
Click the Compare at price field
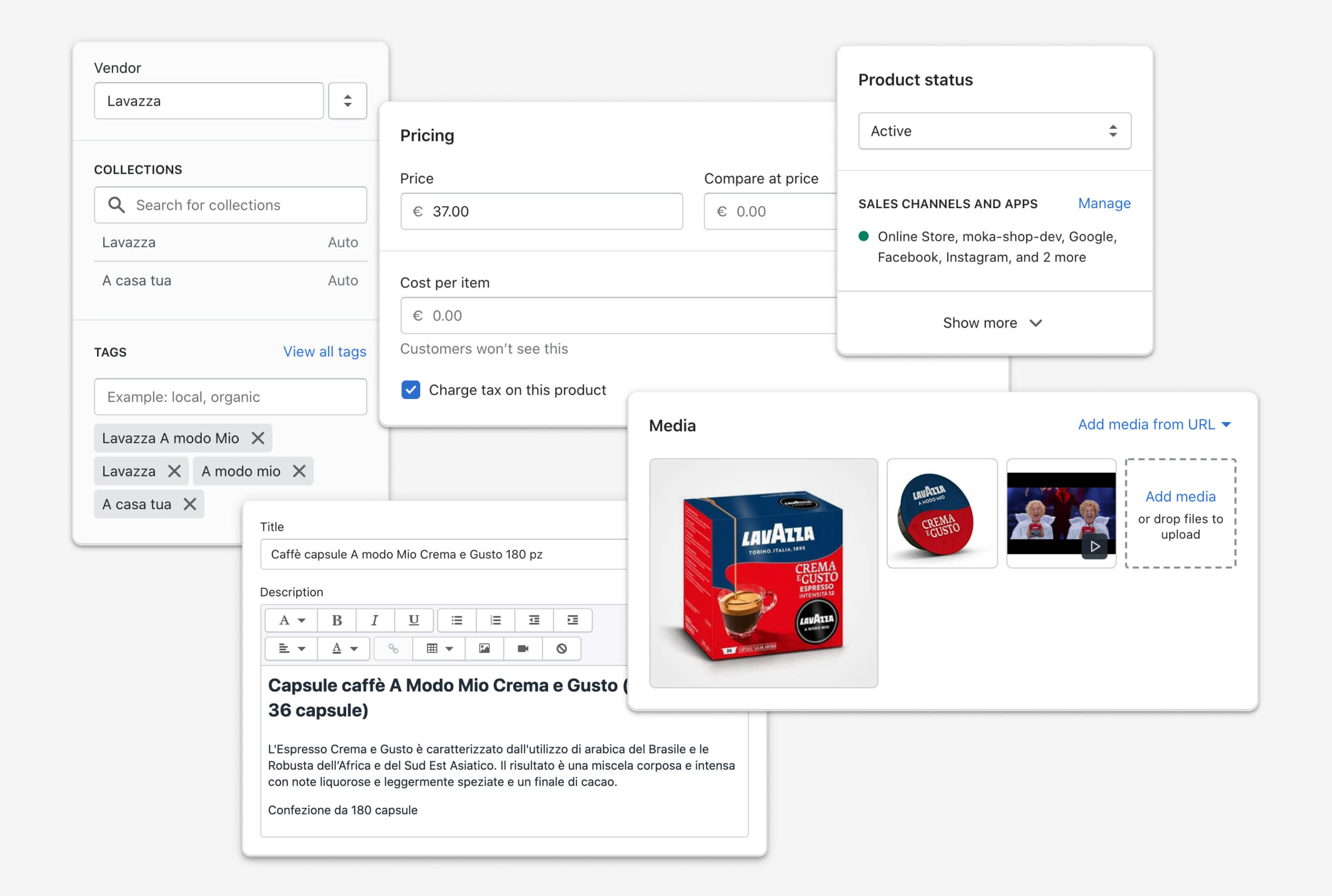tap(770, 212)
